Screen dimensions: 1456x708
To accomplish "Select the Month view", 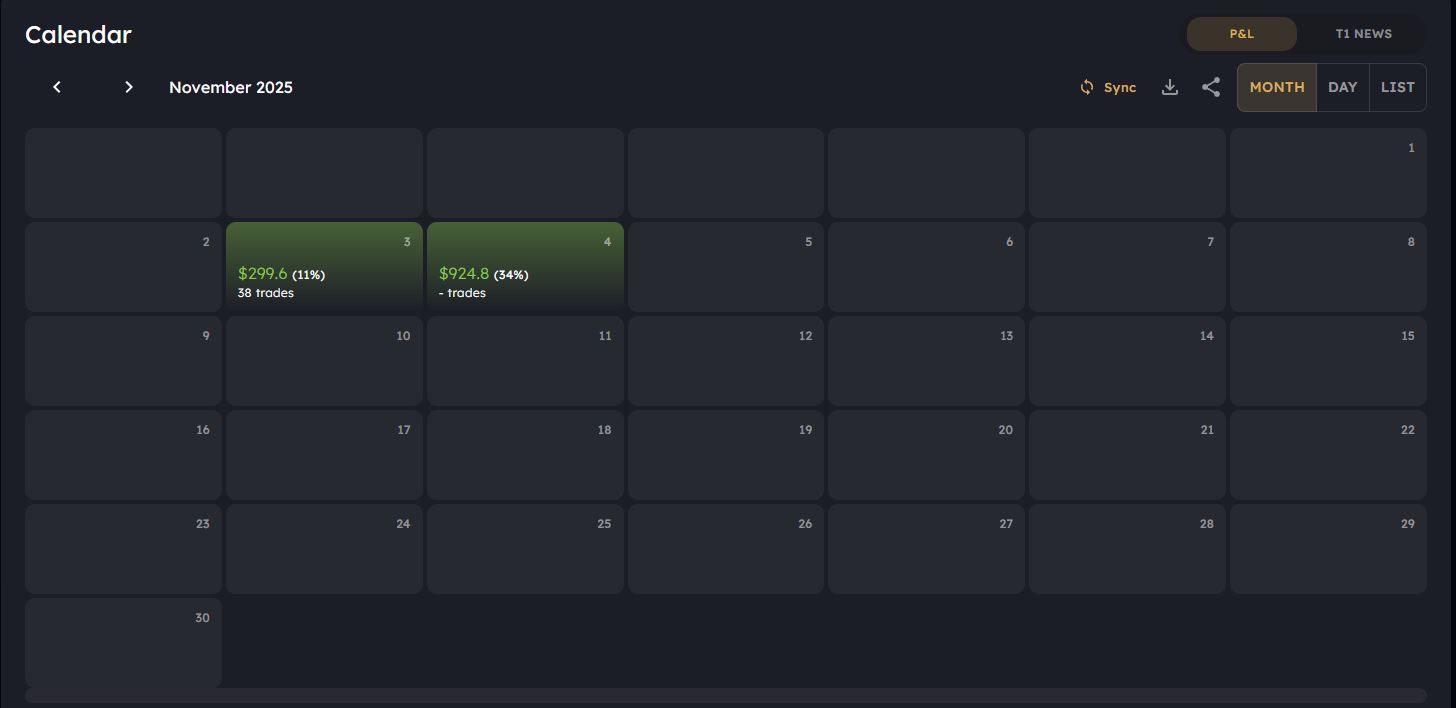I will click(1277, 87).
